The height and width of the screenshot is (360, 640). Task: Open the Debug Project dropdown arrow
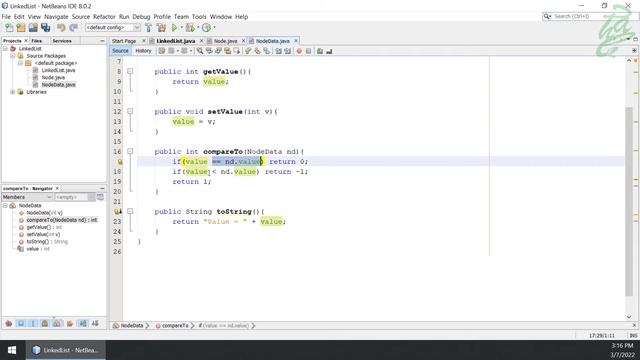tap(198, 28)
